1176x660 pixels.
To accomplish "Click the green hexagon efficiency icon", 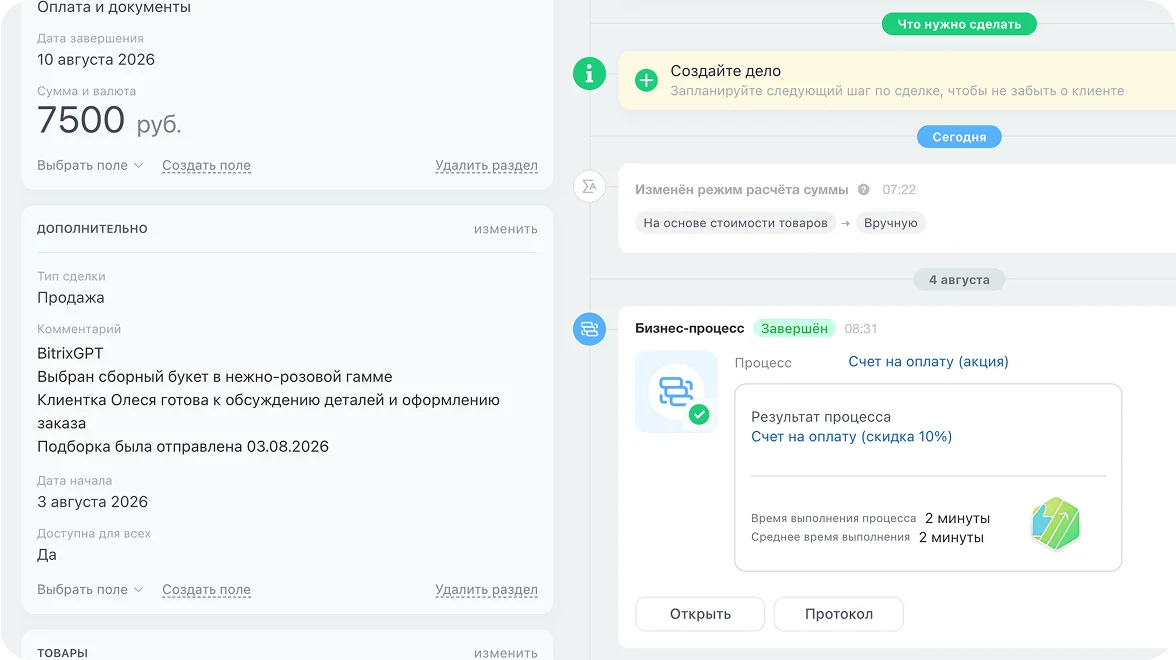I will 1055,524.
